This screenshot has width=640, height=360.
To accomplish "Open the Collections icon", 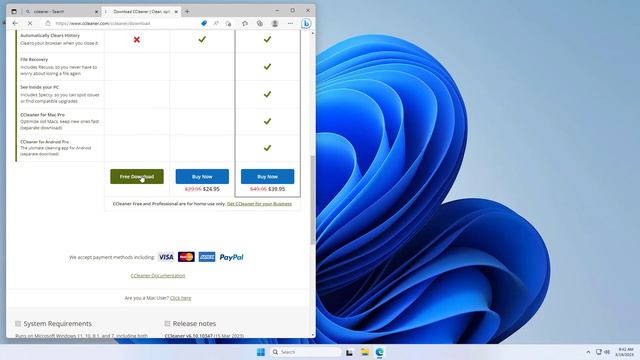I will [260, 23].
